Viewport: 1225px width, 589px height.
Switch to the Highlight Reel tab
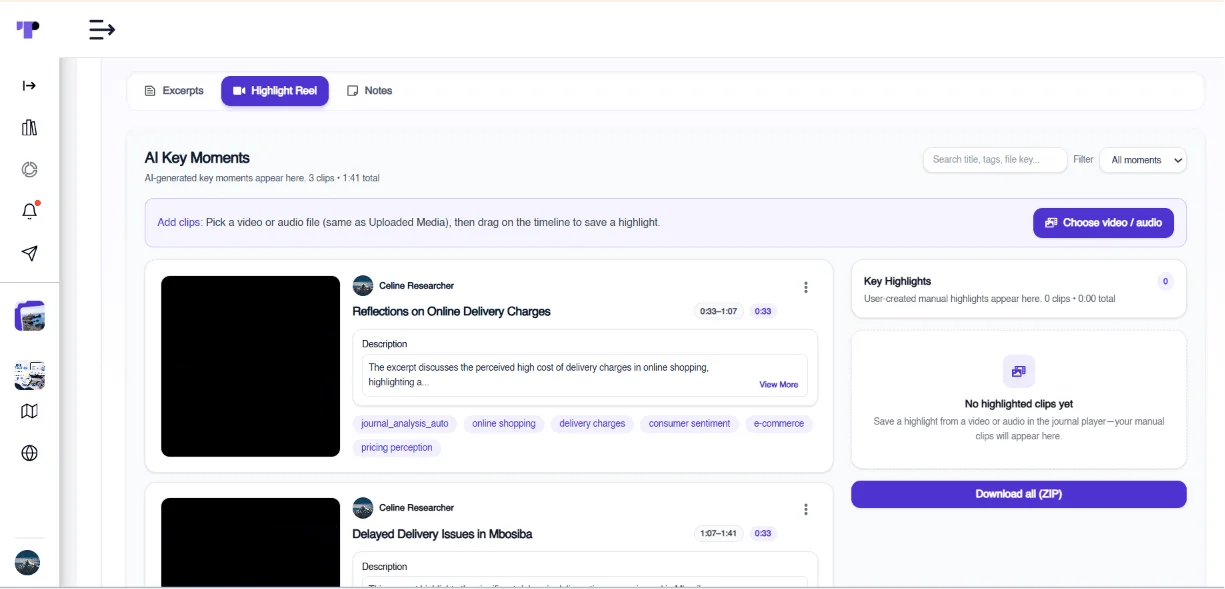click(x=275, y=91)
